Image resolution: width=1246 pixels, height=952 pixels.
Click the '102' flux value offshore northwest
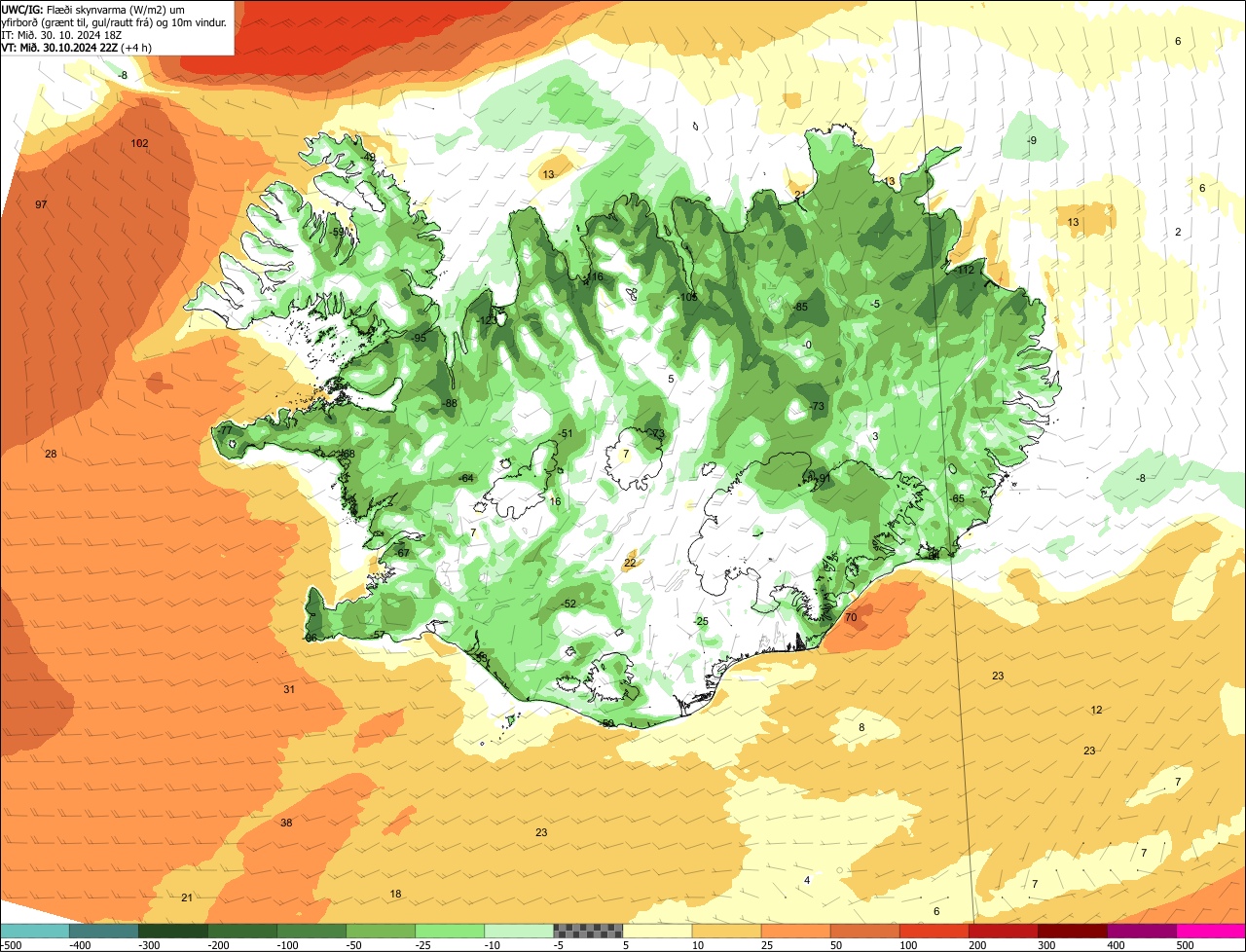(139, 144)
